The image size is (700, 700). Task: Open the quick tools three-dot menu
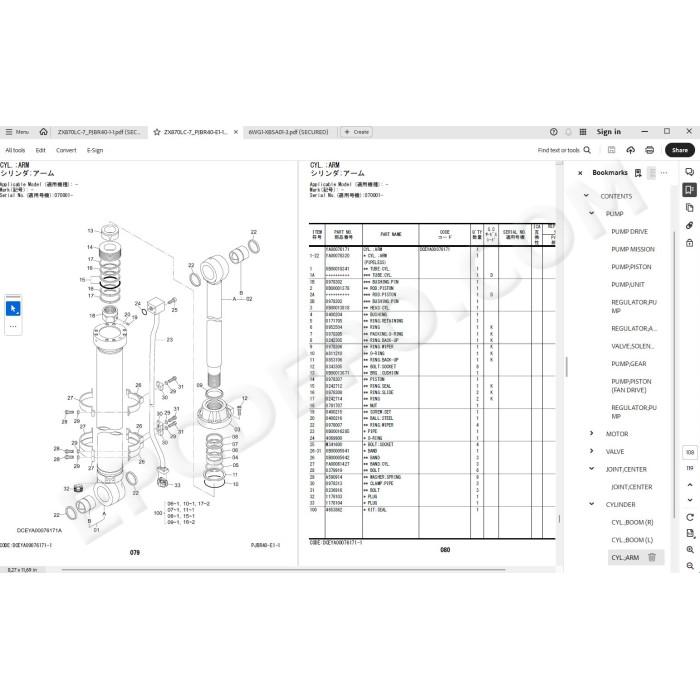tap(13, 326)
